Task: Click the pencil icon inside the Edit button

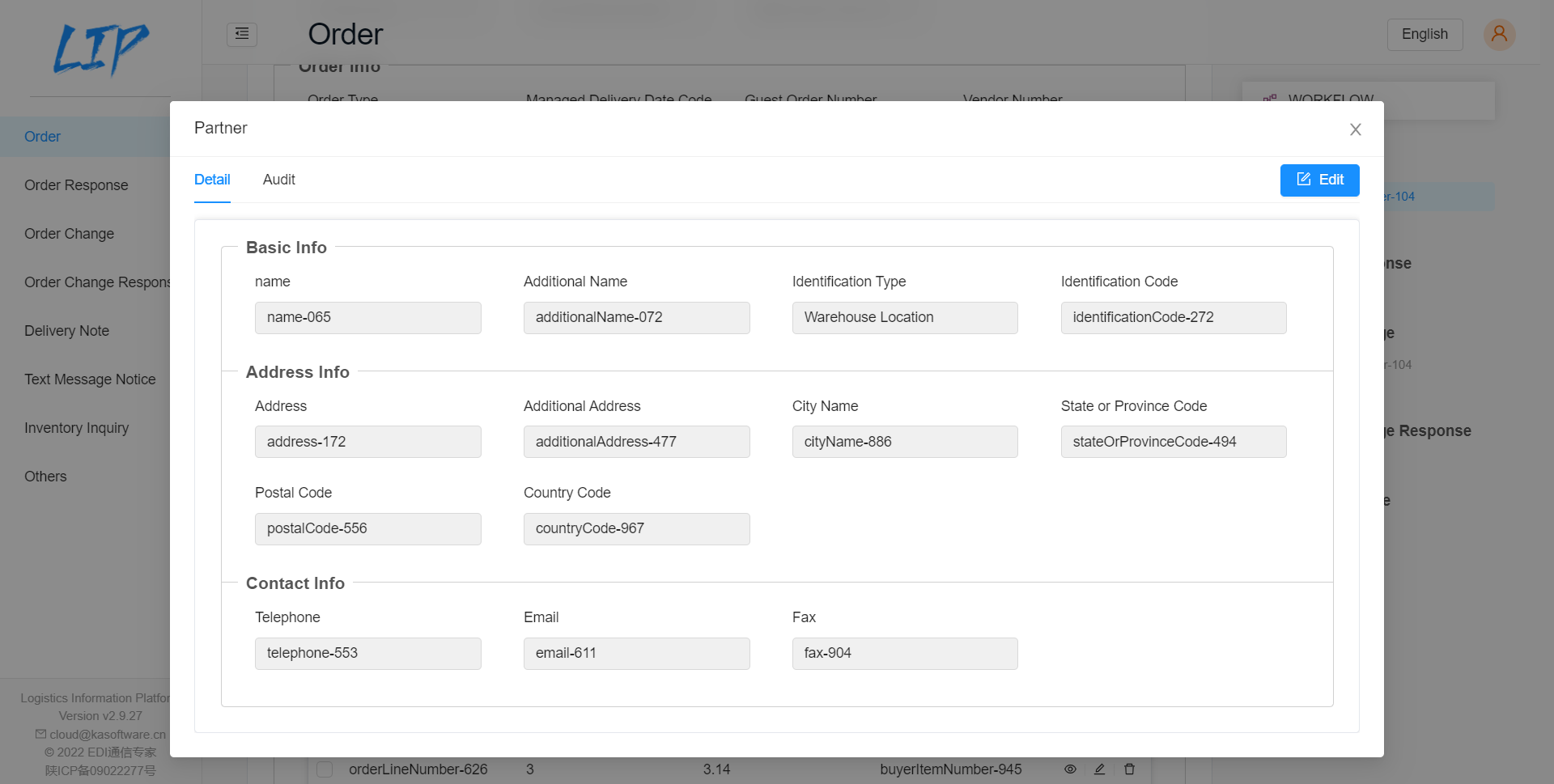Action: [x=1303, y=180]
